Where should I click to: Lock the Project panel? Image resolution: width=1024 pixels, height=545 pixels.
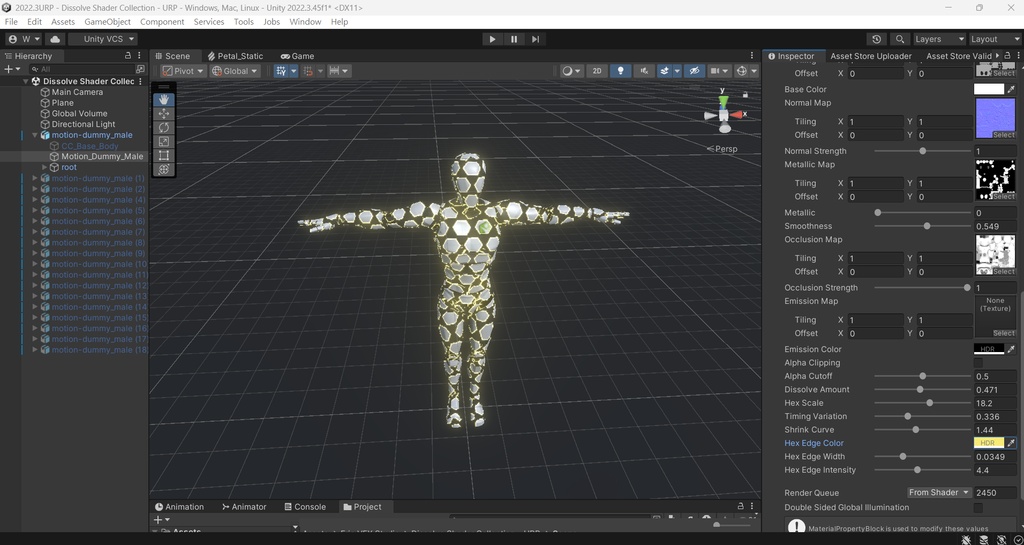coord(741,506)
